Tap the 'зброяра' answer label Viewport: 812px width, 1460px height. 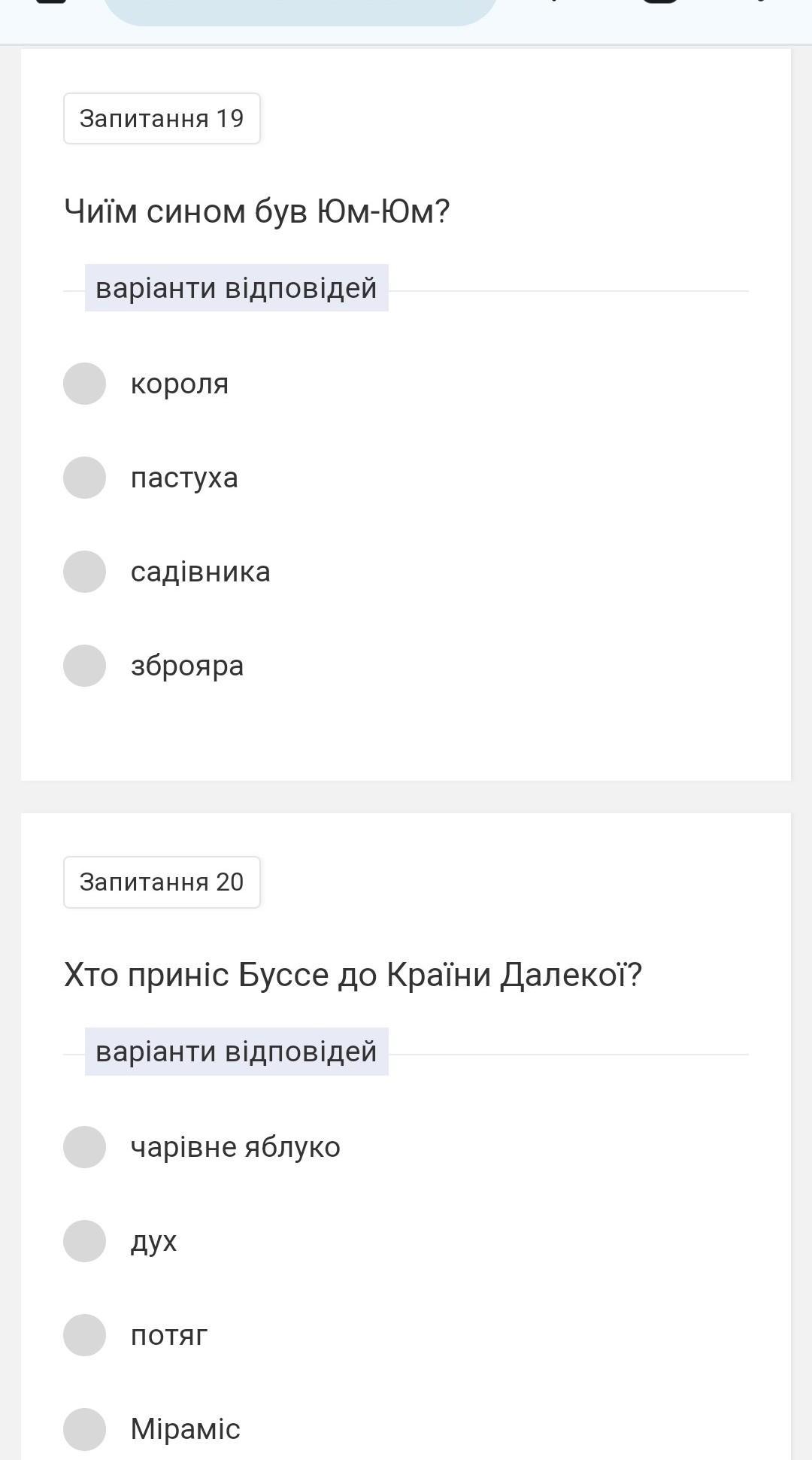coord(187,666)
